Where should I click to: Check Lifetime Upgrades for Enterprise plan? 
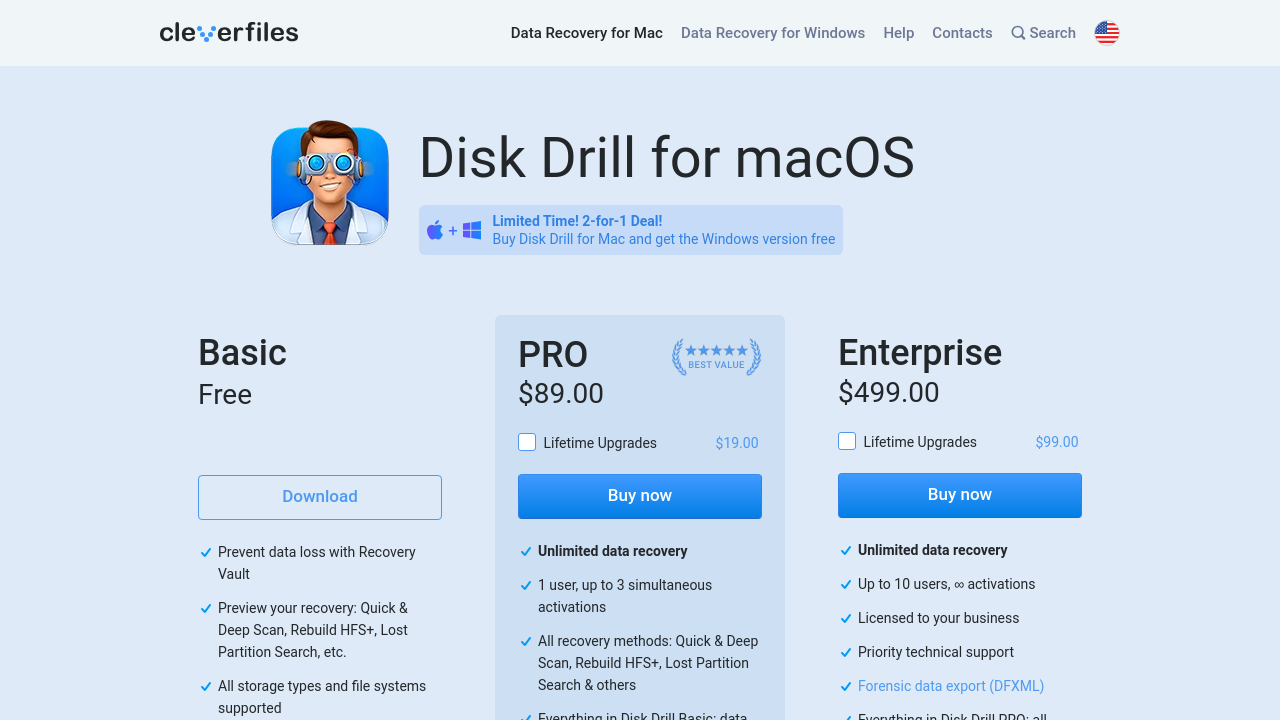click(x=847, y=441)
